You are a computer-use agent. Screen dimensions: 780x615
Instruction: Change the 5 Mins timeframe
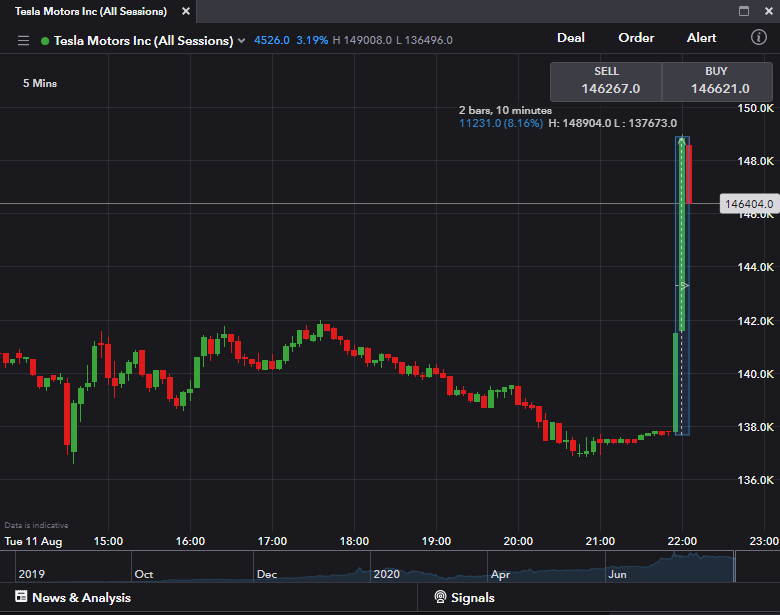point(40,84)
